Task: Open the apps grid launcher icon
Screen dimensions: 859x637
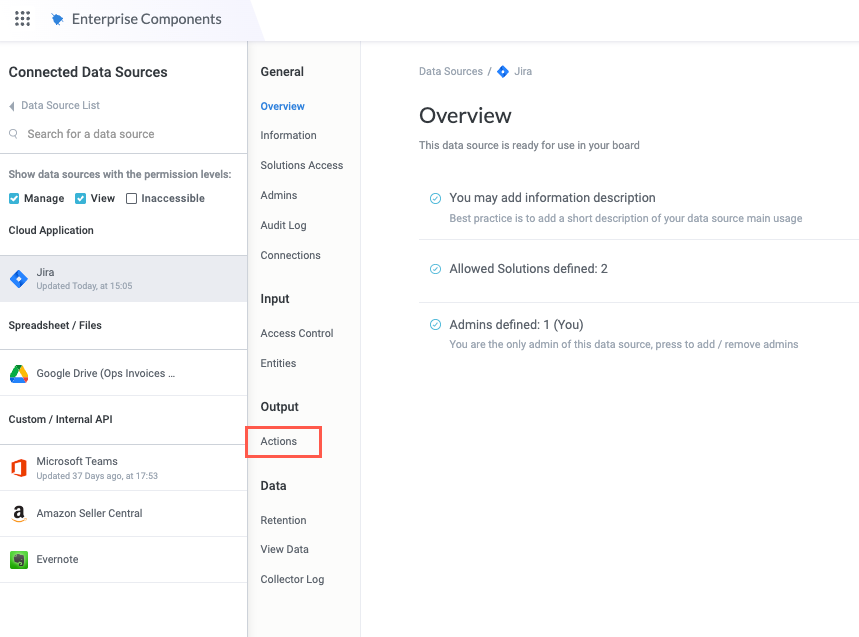Action: pyautogui.click(x=22, y=19)
